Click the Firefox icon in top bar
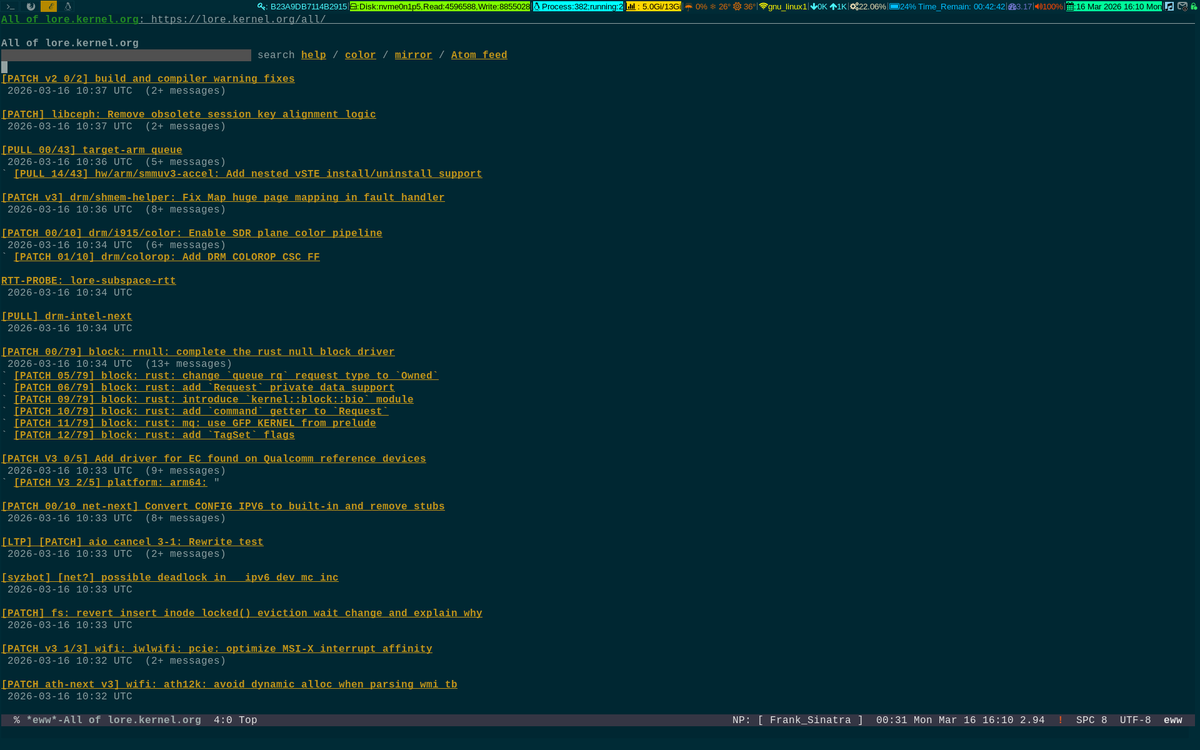 (31, 6)
